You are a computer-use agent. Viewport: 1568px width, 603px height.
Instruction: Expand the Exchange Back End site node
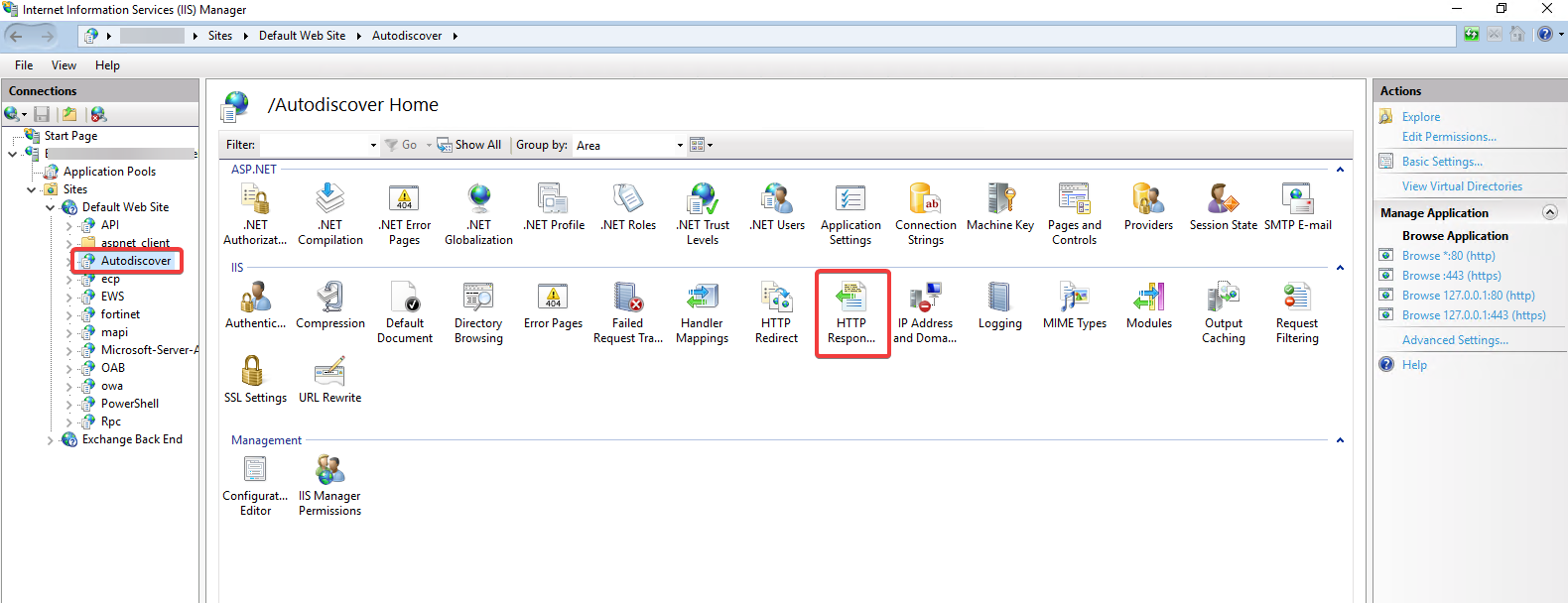51,439
